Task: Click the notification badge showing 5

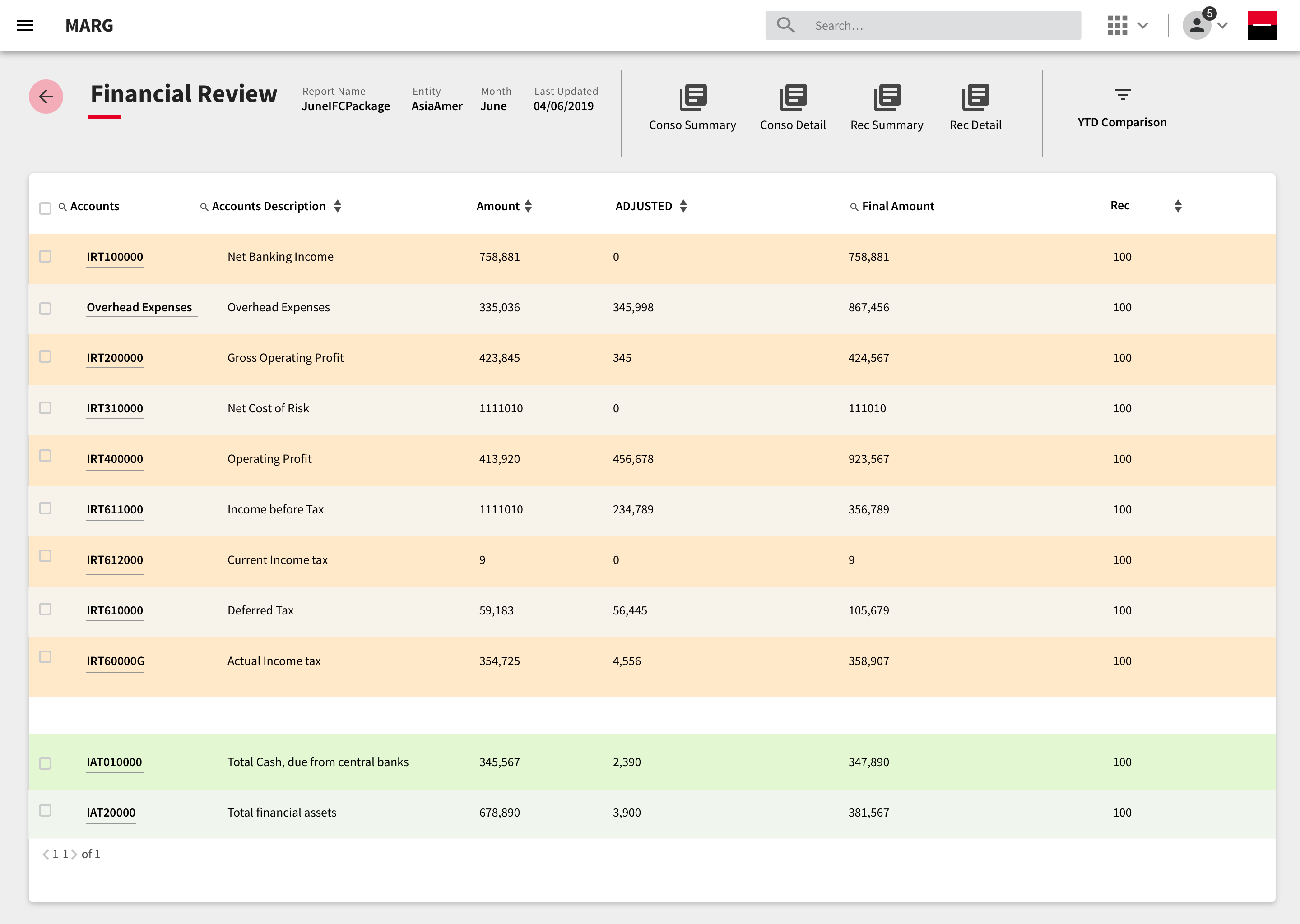Action: tap(1210, 13)
